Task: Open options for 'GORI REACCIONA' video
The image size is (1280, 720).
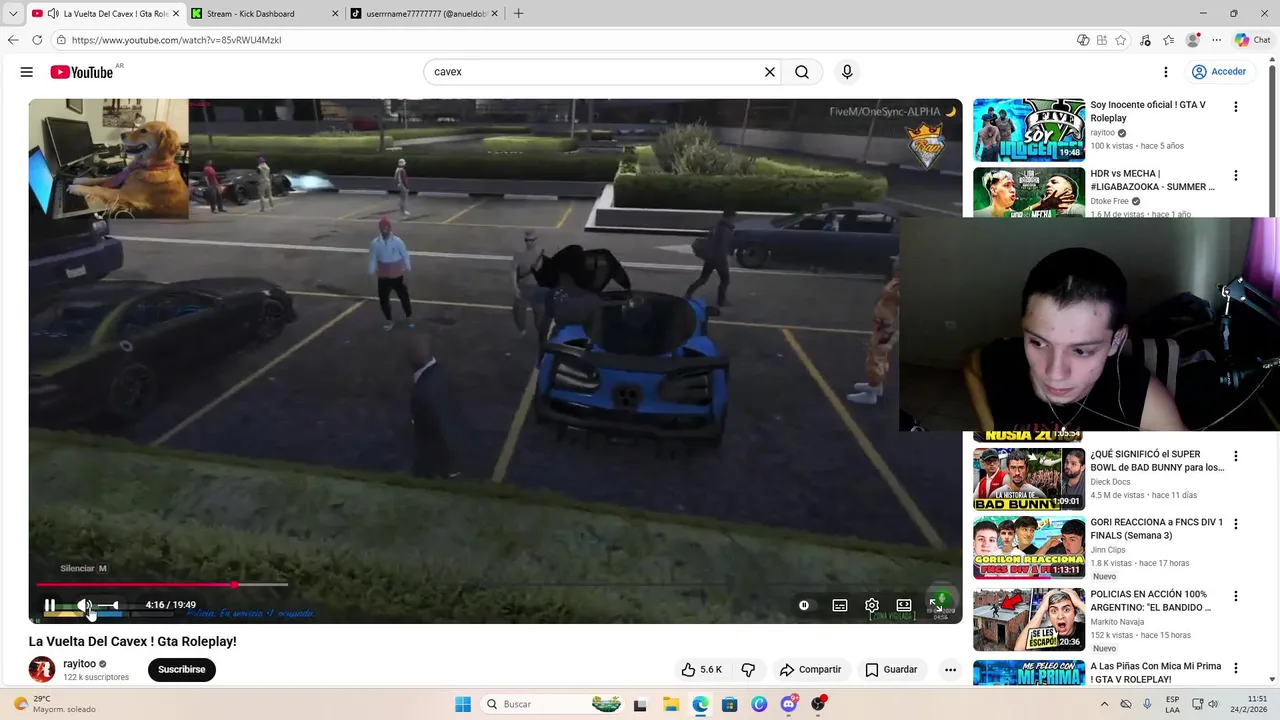Action: (1235, 524)
